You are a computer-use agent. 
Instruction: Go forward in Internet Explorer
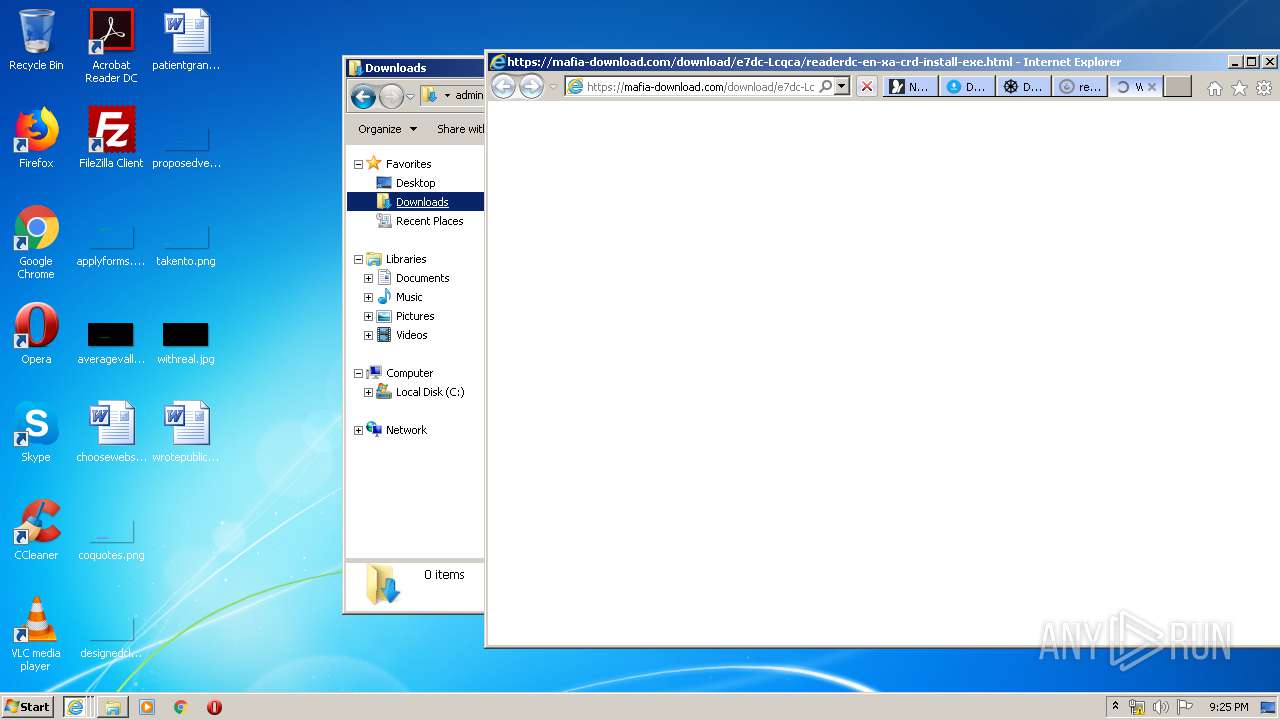click(x=531, y=87)
